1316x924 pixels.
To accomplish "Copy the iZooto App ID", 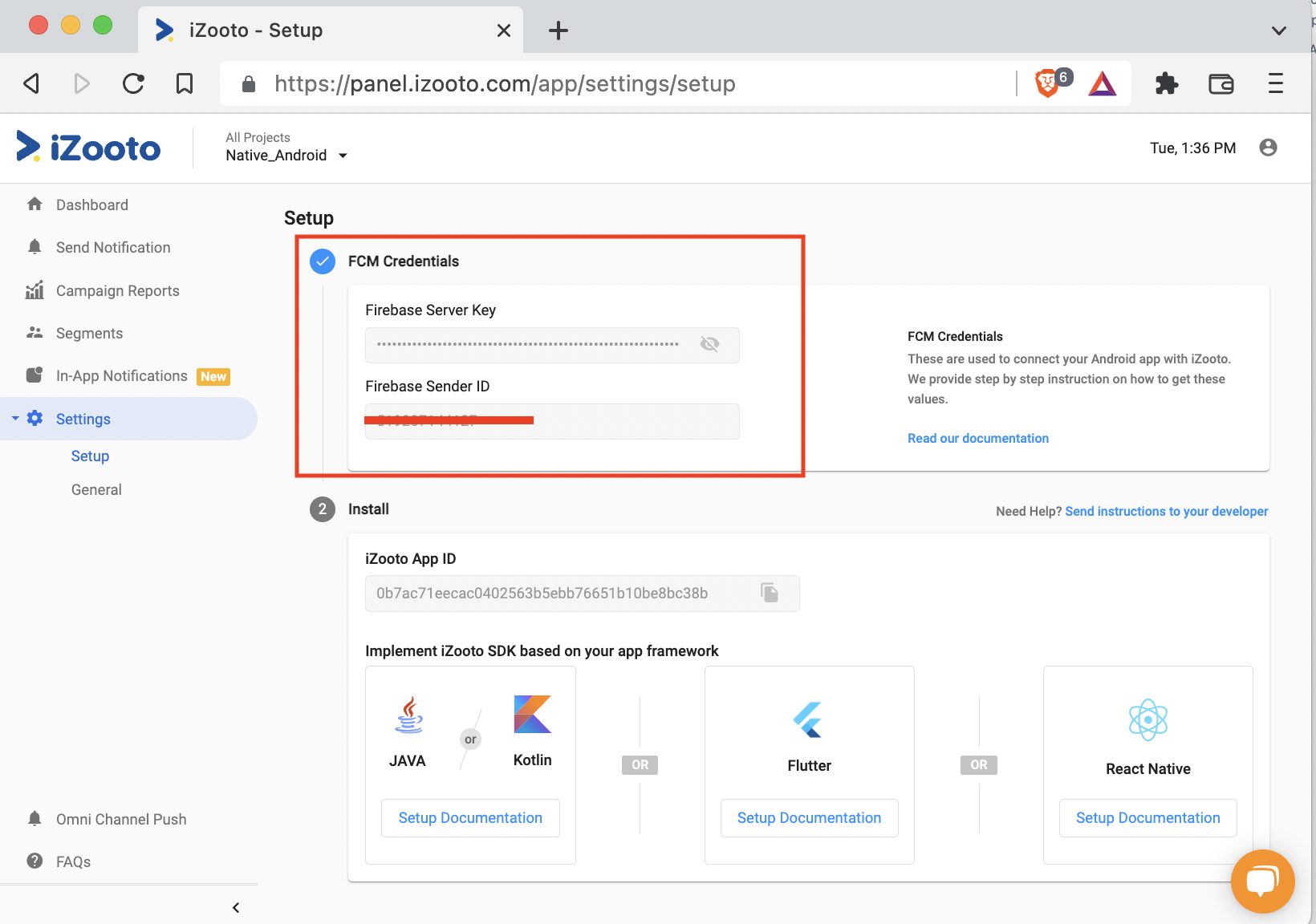I will pos(770,593).
